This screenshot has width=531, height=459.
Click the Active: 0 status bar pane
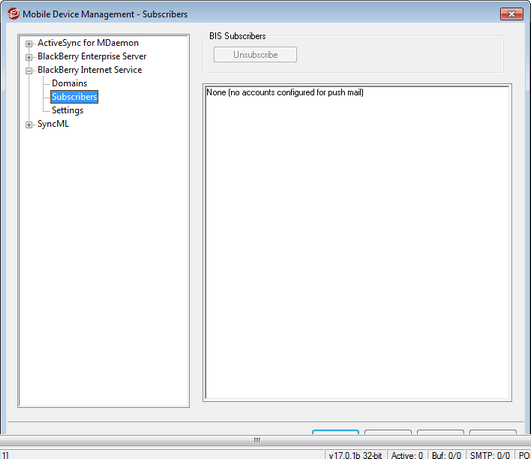(407, 455)
